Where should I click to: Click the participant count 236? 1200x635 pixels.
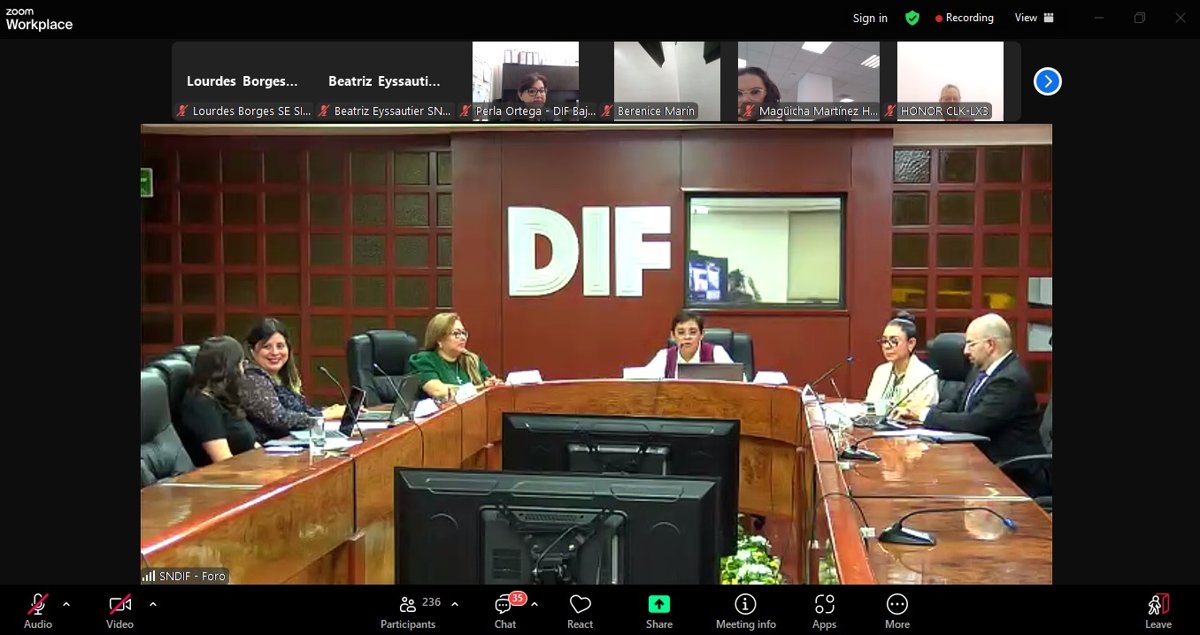432,603
